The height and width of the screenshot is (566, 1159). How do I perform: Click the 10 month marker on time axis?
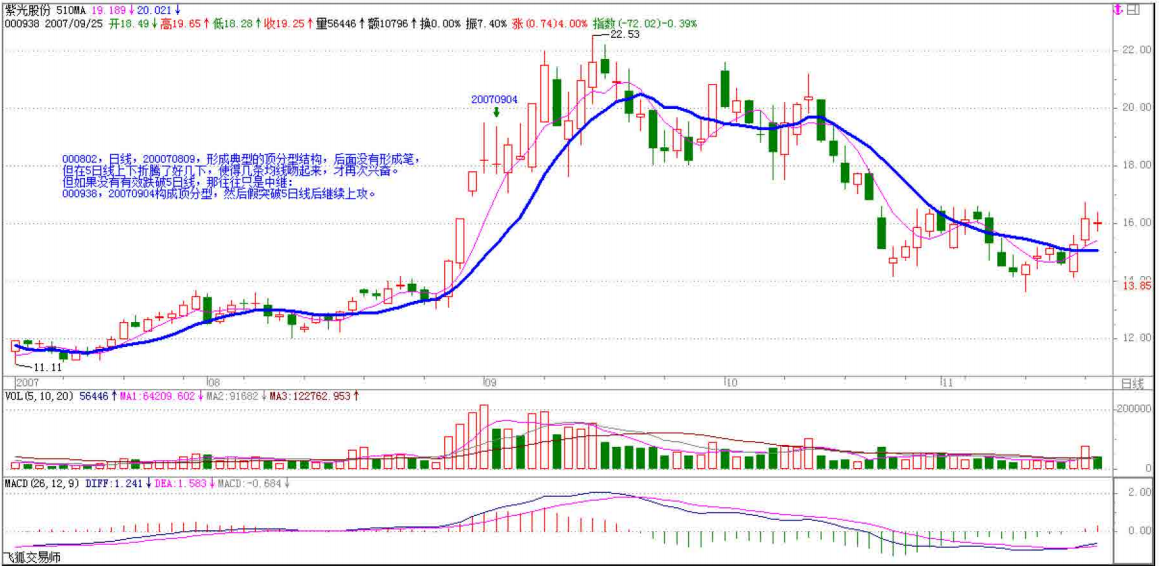[x=730, y=383]
